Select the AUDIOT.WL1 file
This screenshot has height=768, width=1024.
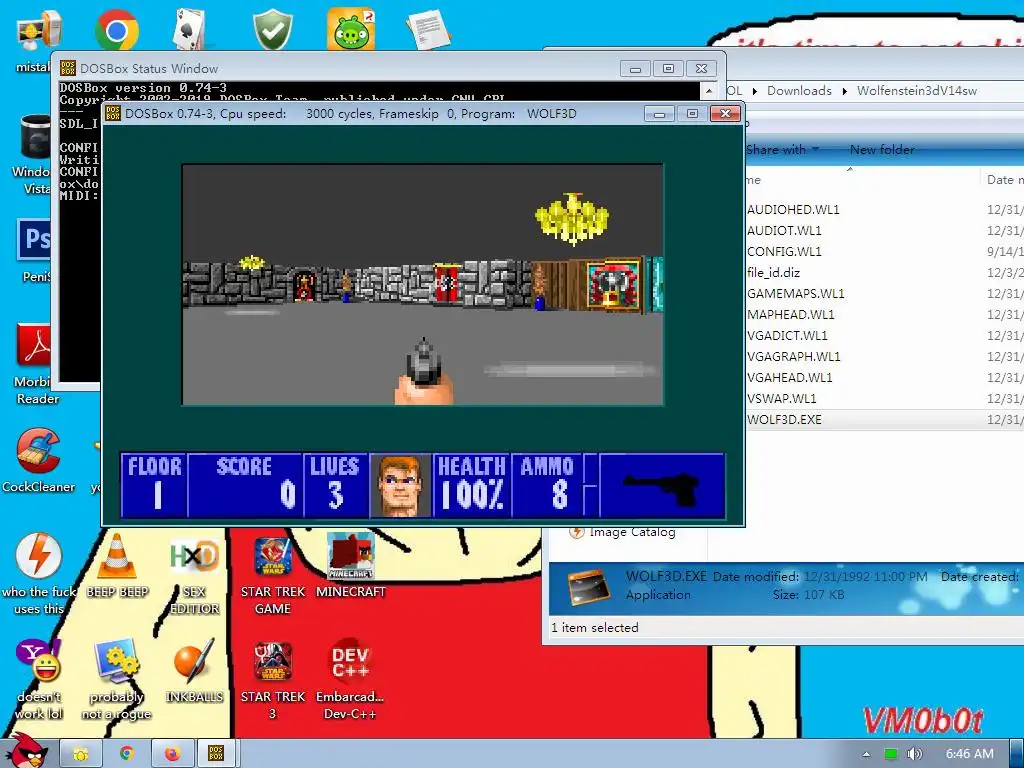(x=784, y=231)
